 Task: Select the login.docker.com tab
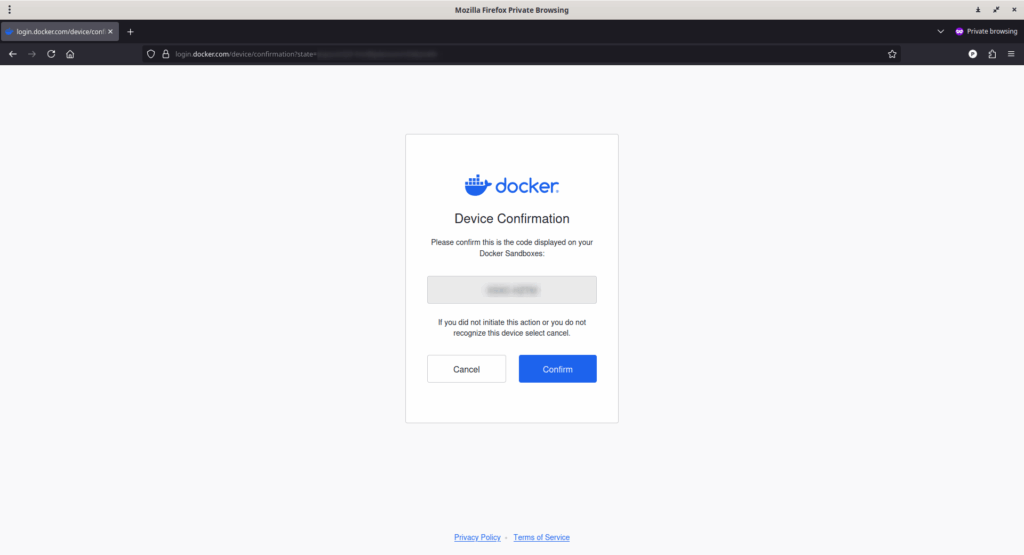[59, 31]
